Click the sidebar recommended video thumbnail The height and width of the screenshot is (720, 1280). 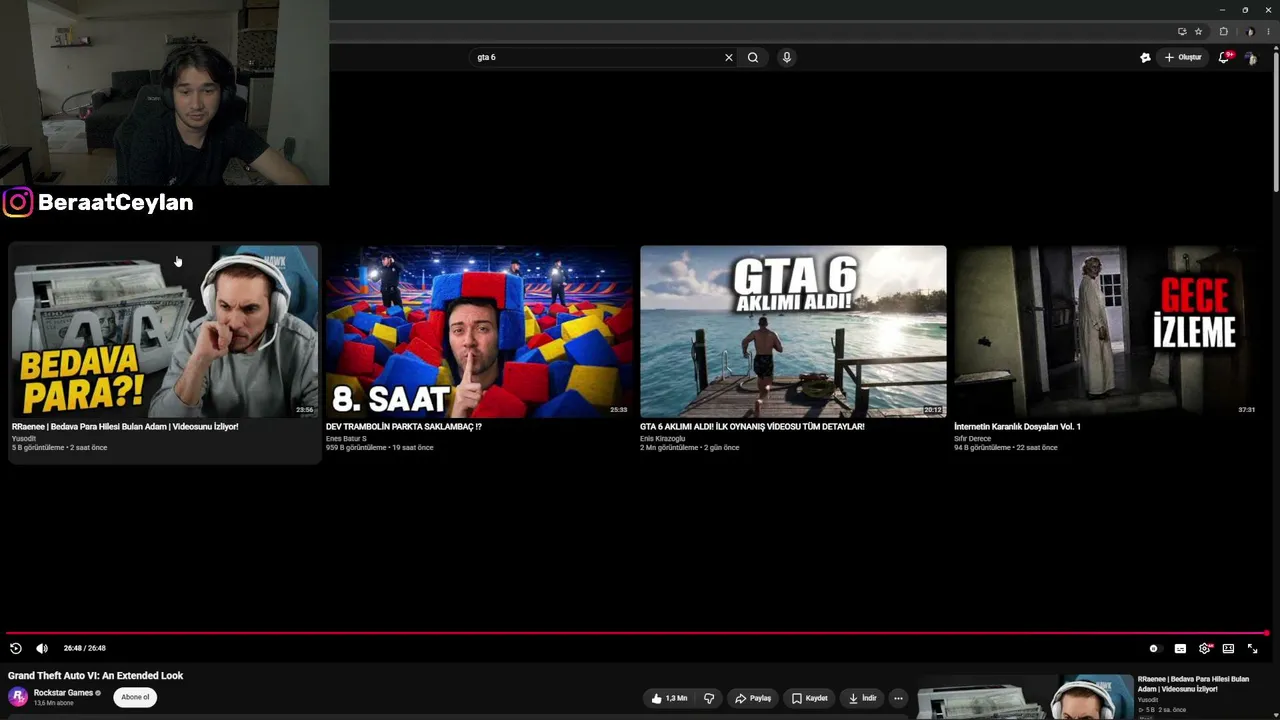coord(1026,697)
